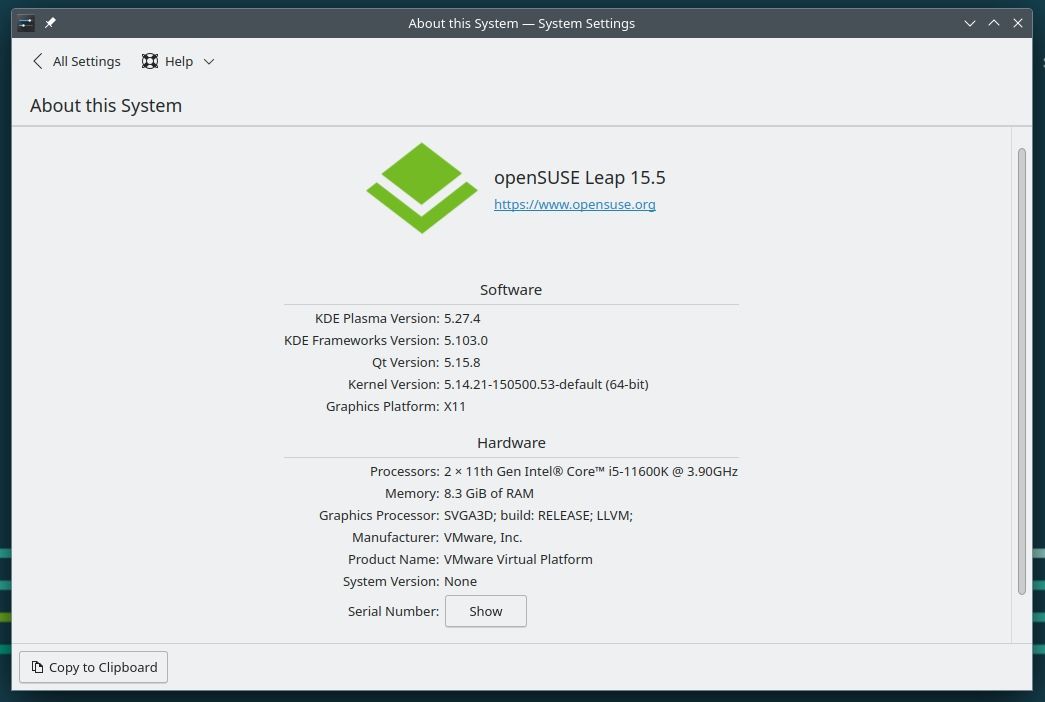This screenshot has width=1045, height=702.
Task: Select the KDE Frameworks Version value 5.103.0
Action: click(x=466, y=341)
